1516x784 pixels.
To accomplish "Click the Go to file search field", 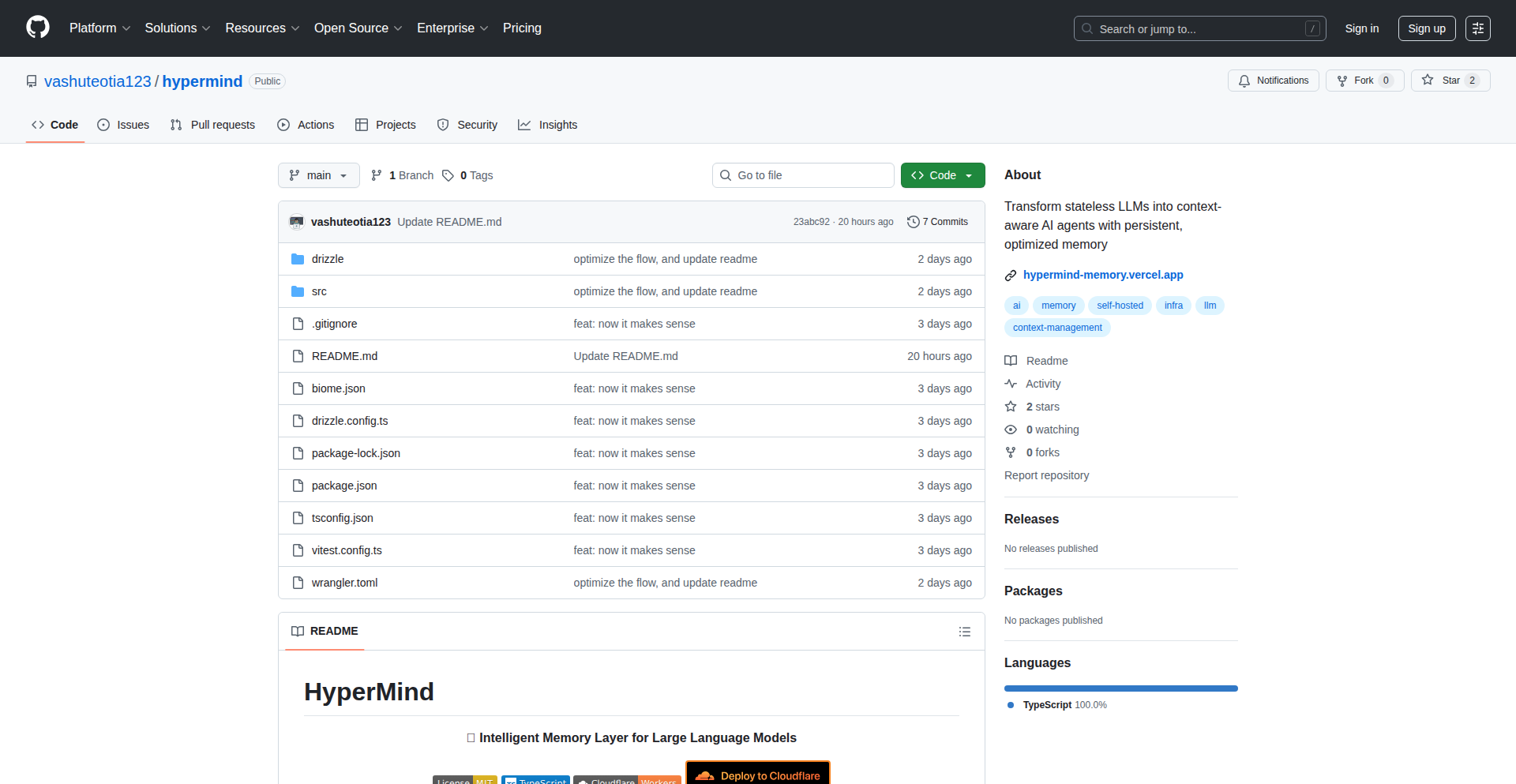I will pos(803,175).
